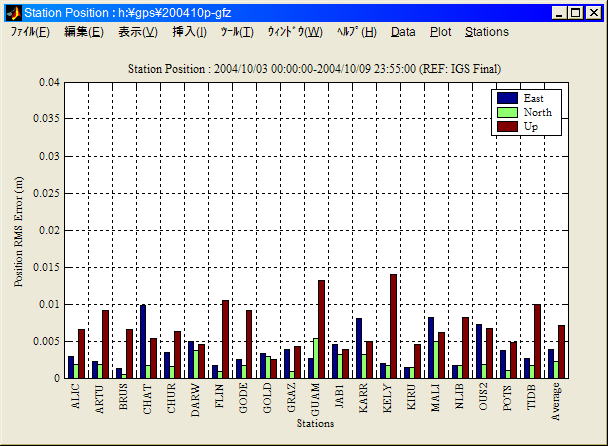Open the 編集(E) menu

pos(83,32)
